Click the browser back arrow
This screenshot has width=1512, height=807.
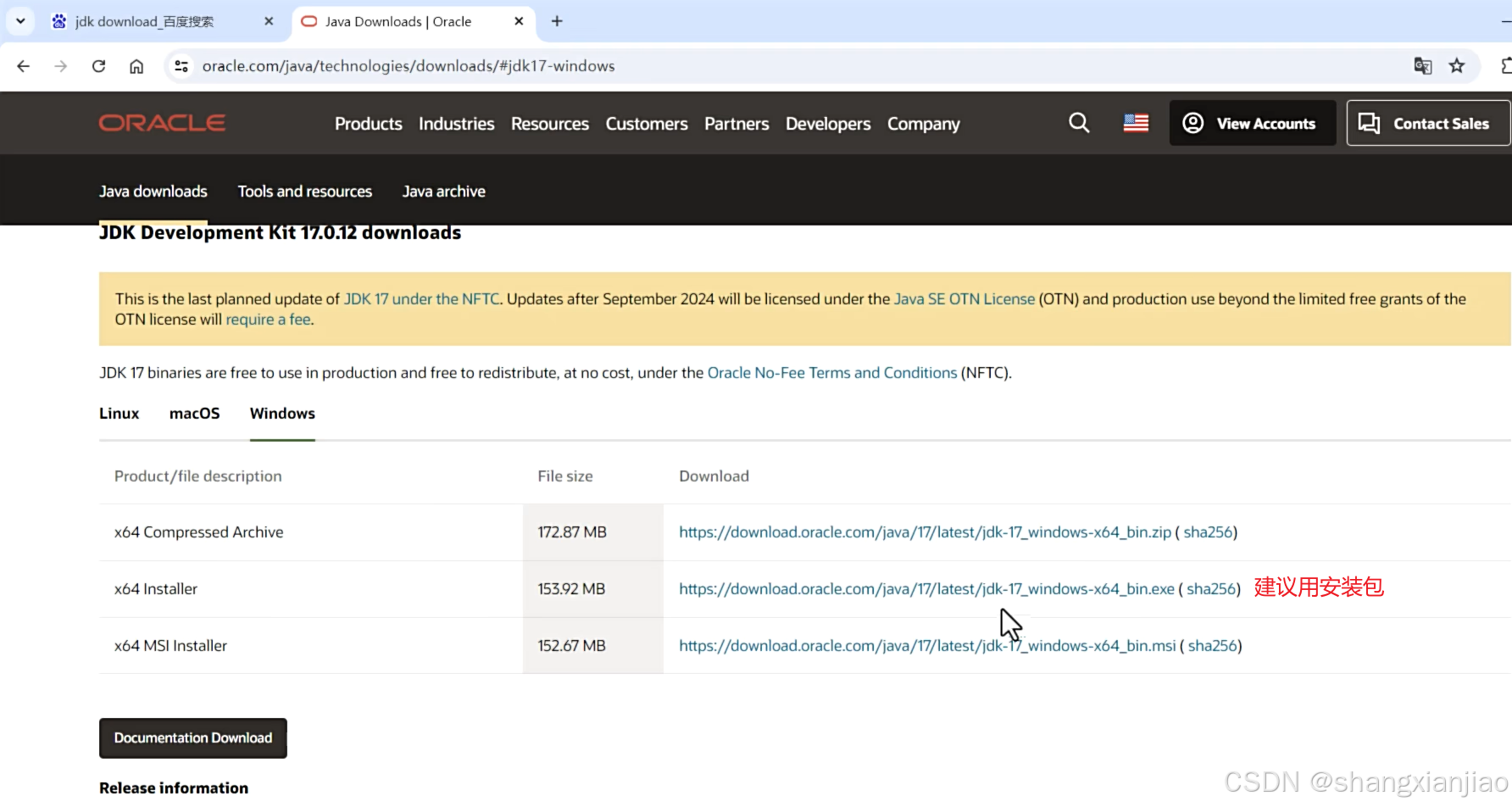(x=24, y=66)
